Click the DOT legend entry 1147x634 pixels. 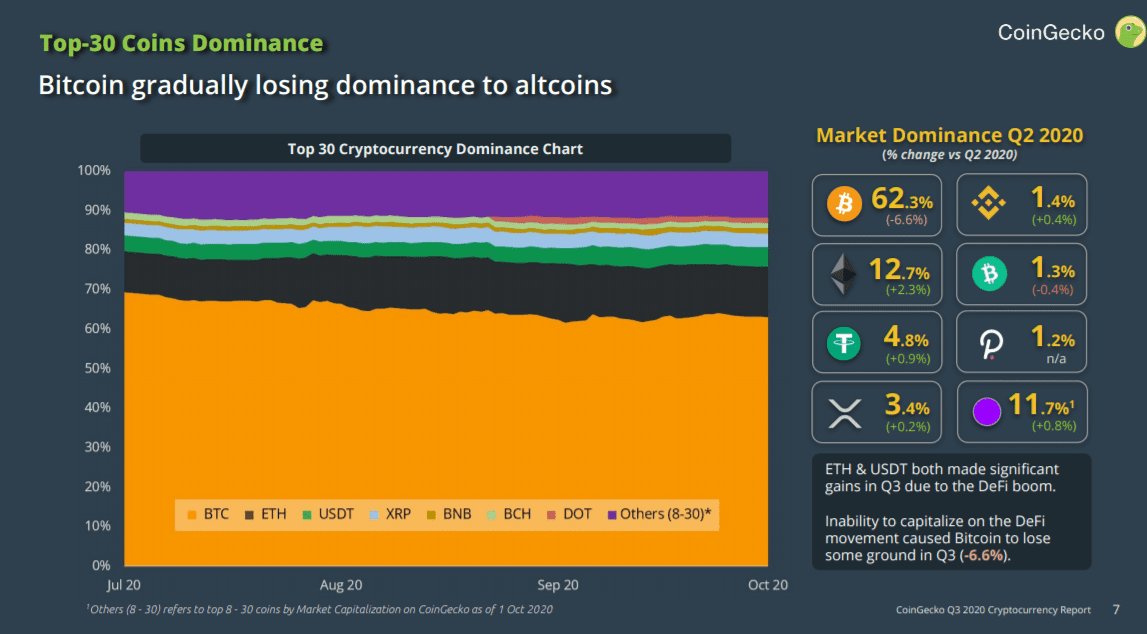click(569, 514)
